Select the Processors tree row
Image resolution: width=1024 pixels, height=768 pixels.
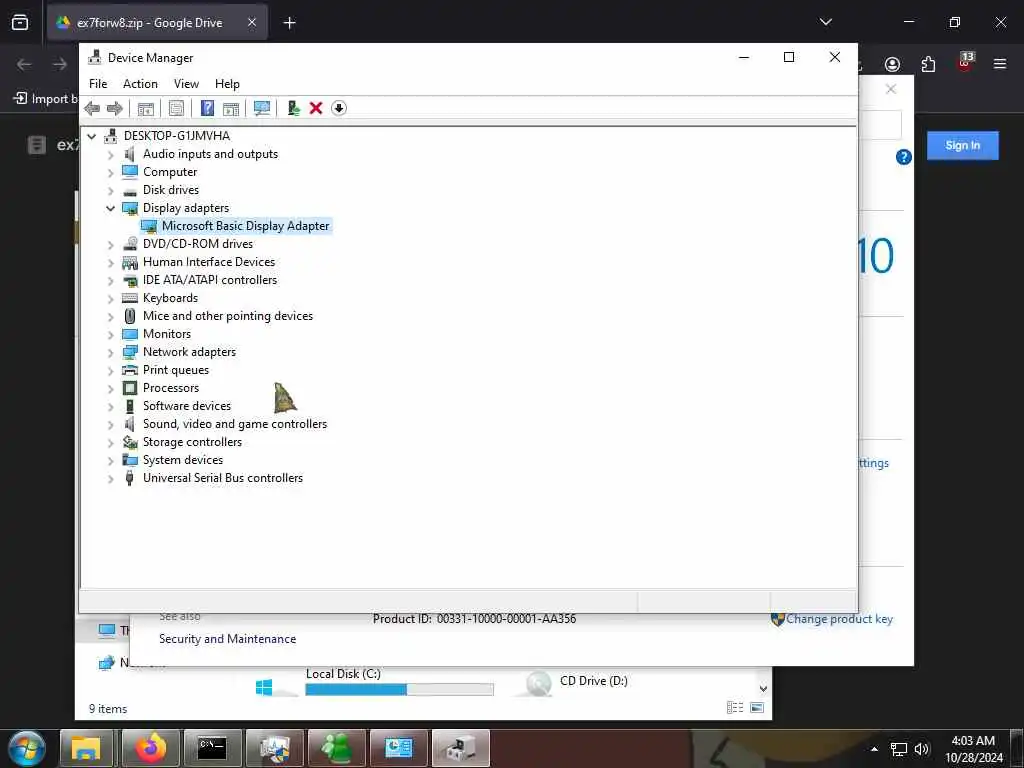[170, 388]
